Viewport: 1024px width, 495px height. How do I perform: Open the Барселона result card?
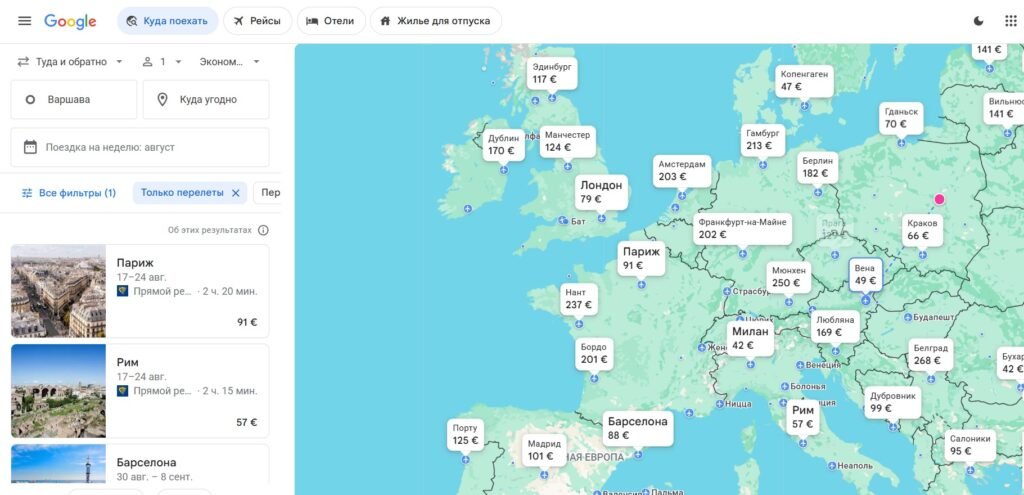[140, 464]
